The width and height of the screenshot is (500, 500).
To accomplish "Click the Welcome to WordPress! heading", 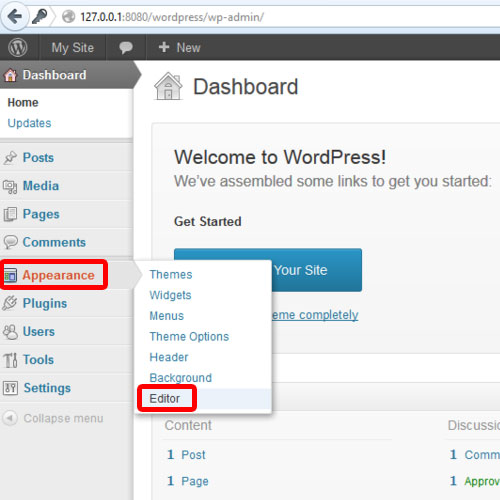I will 280,157.
